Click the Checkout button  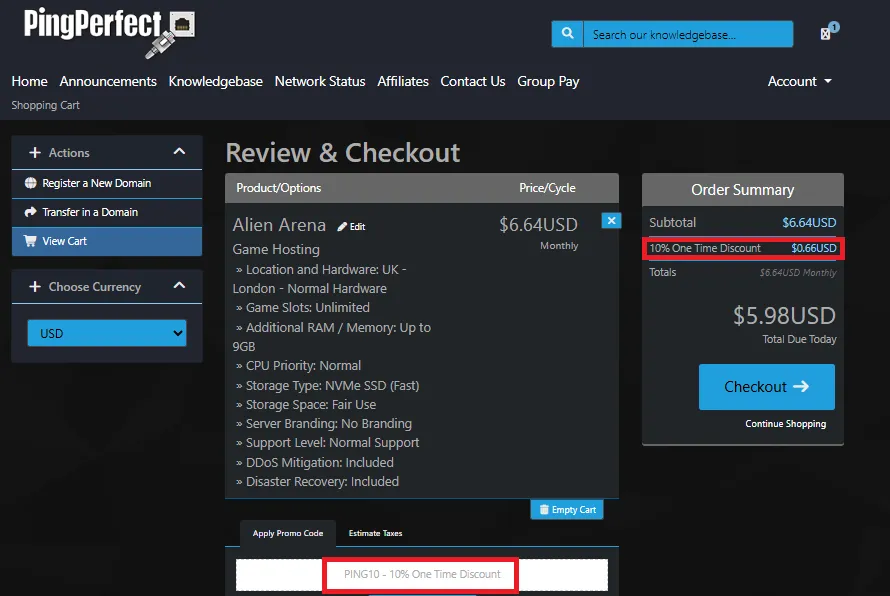point(767,387)
